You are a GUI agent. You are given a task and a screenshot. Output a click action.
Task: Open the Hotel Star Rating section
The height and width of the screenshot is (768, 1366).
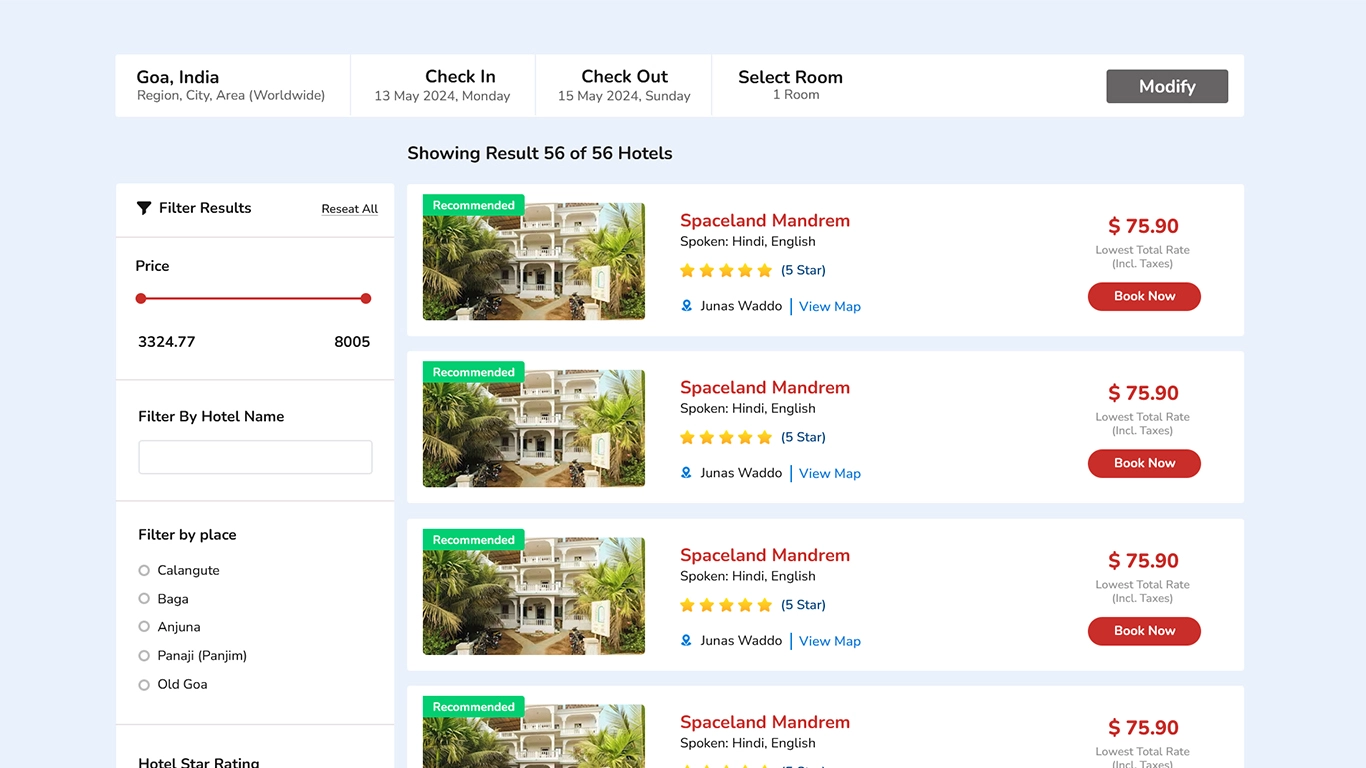[x=198, y=762]
